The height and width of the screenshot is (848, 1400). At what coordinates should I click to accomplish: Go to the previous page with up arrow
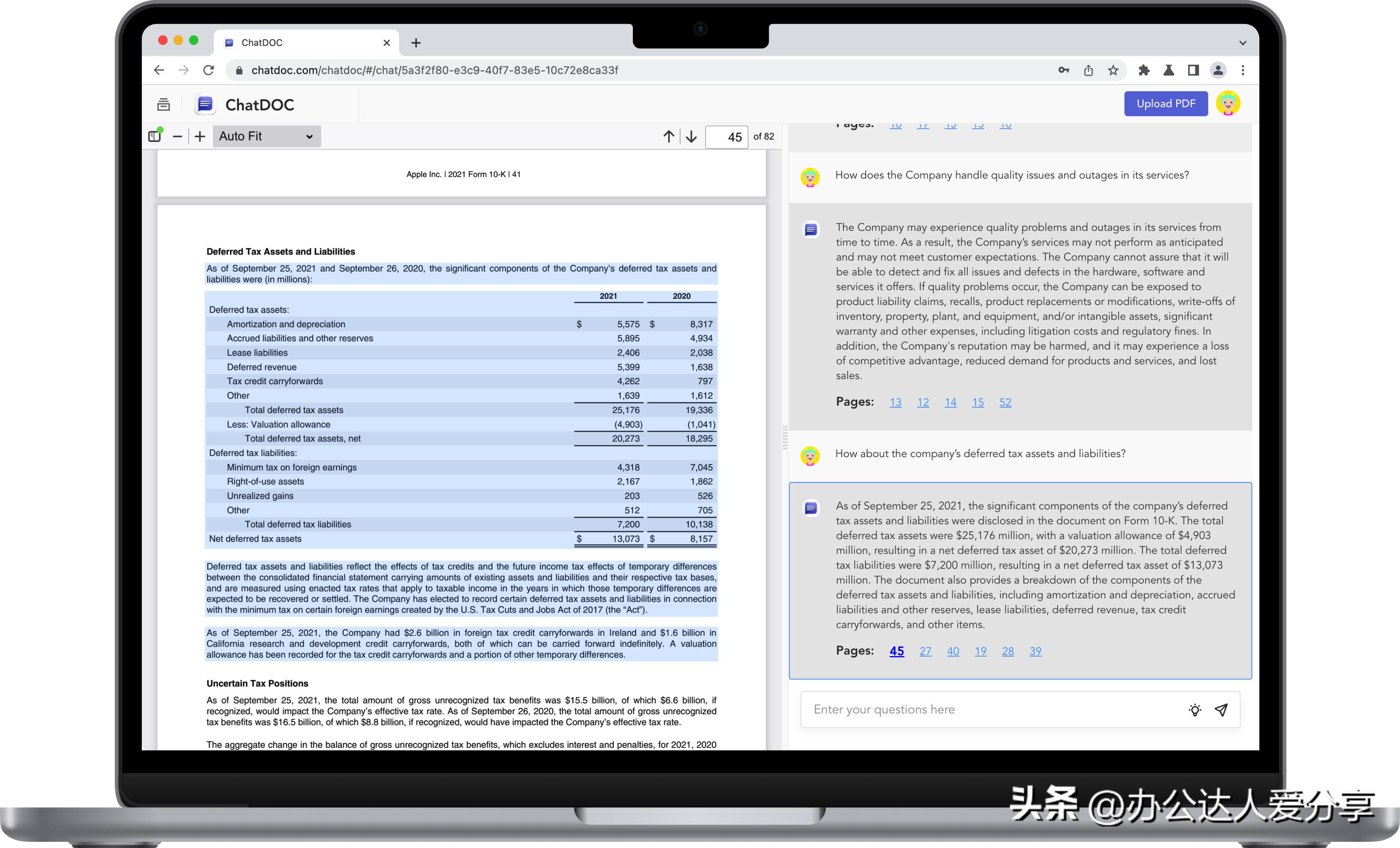click(x=669, y=136)
